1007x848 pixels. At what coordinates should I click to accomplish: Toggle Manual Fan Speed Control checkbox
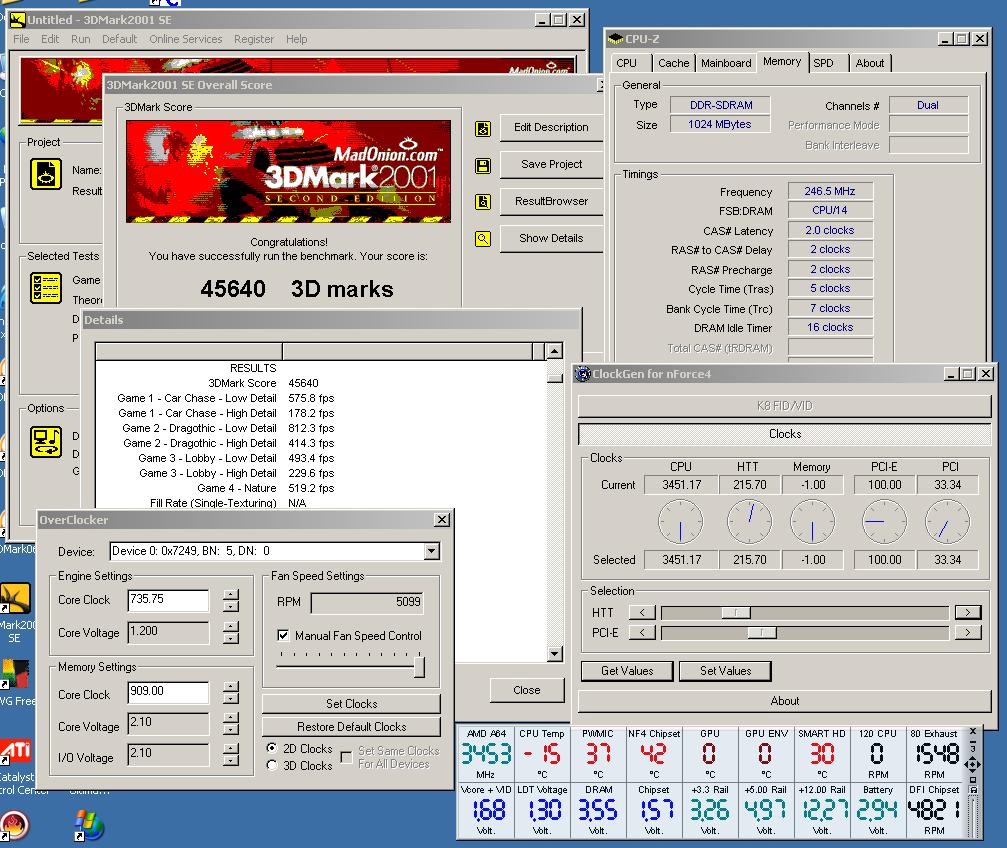point(283,635)
